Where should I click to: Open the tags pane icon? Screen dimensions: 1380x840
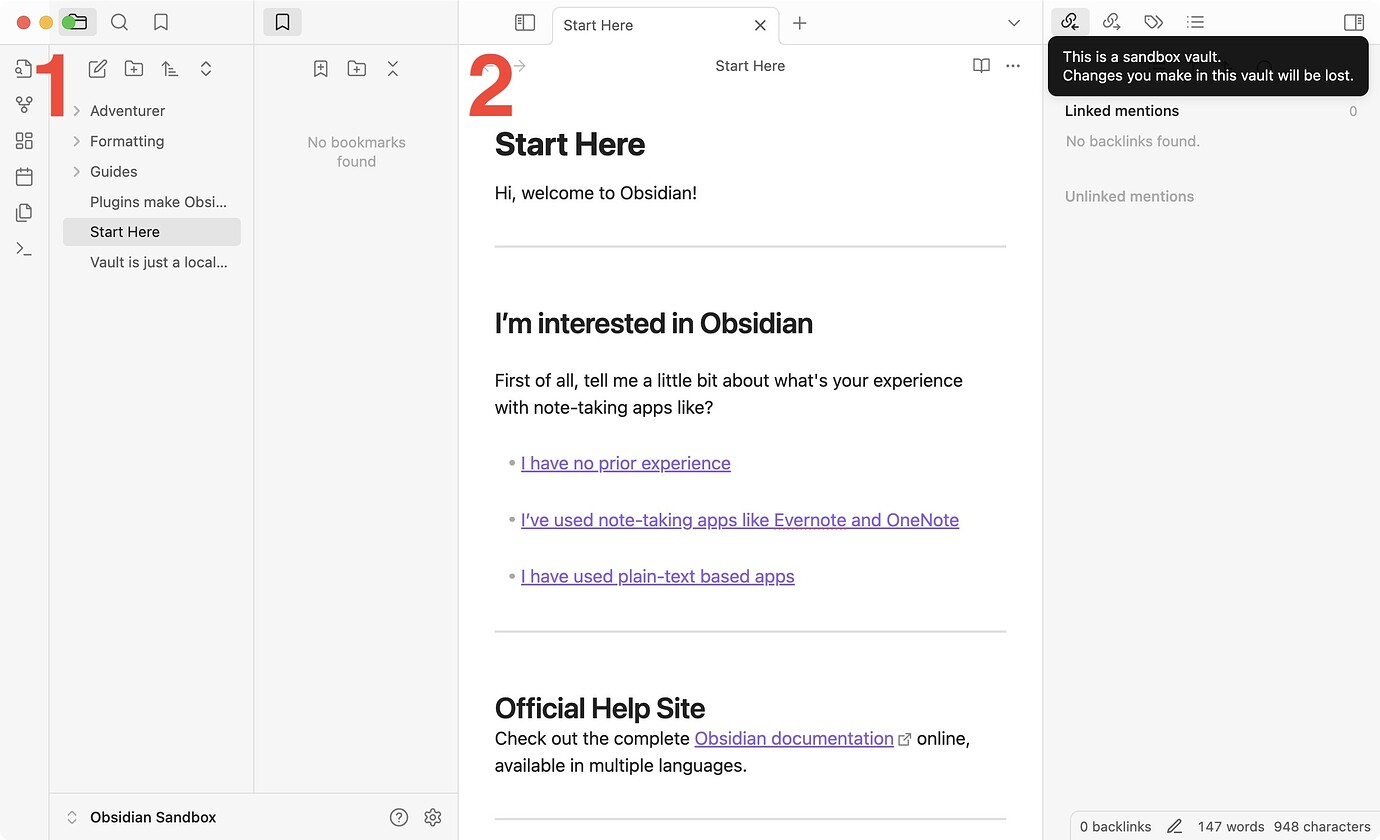1153,22
